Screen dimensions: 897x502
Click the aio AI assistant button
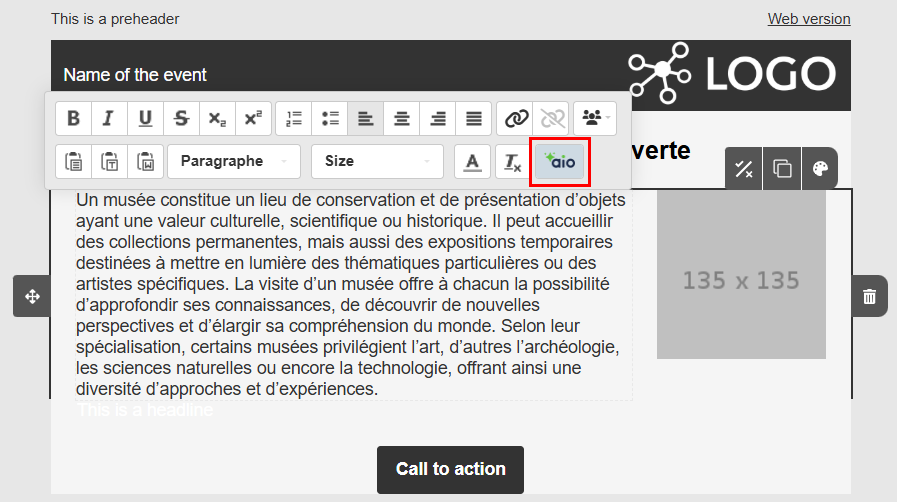[x=560, y=161]
